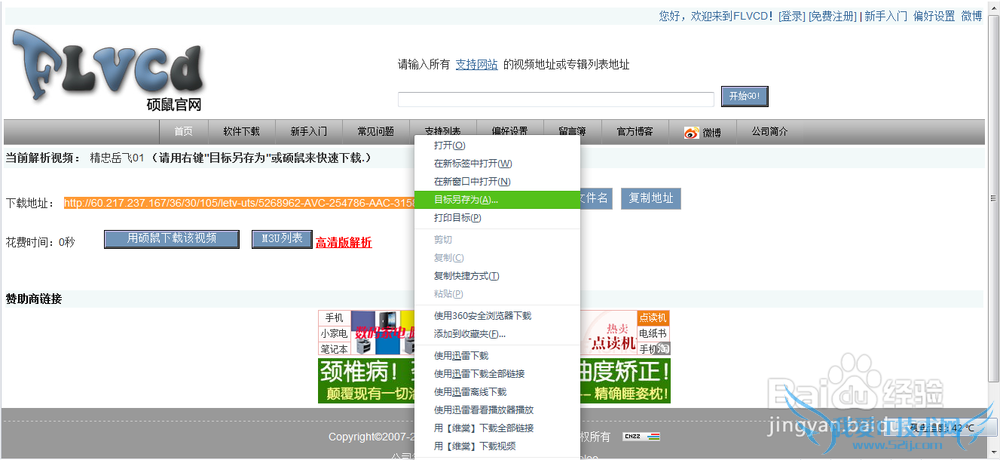This screenshot has height=460, width=1000.
Task: Click the page vertical scrollbar
Action: point(994,198)
